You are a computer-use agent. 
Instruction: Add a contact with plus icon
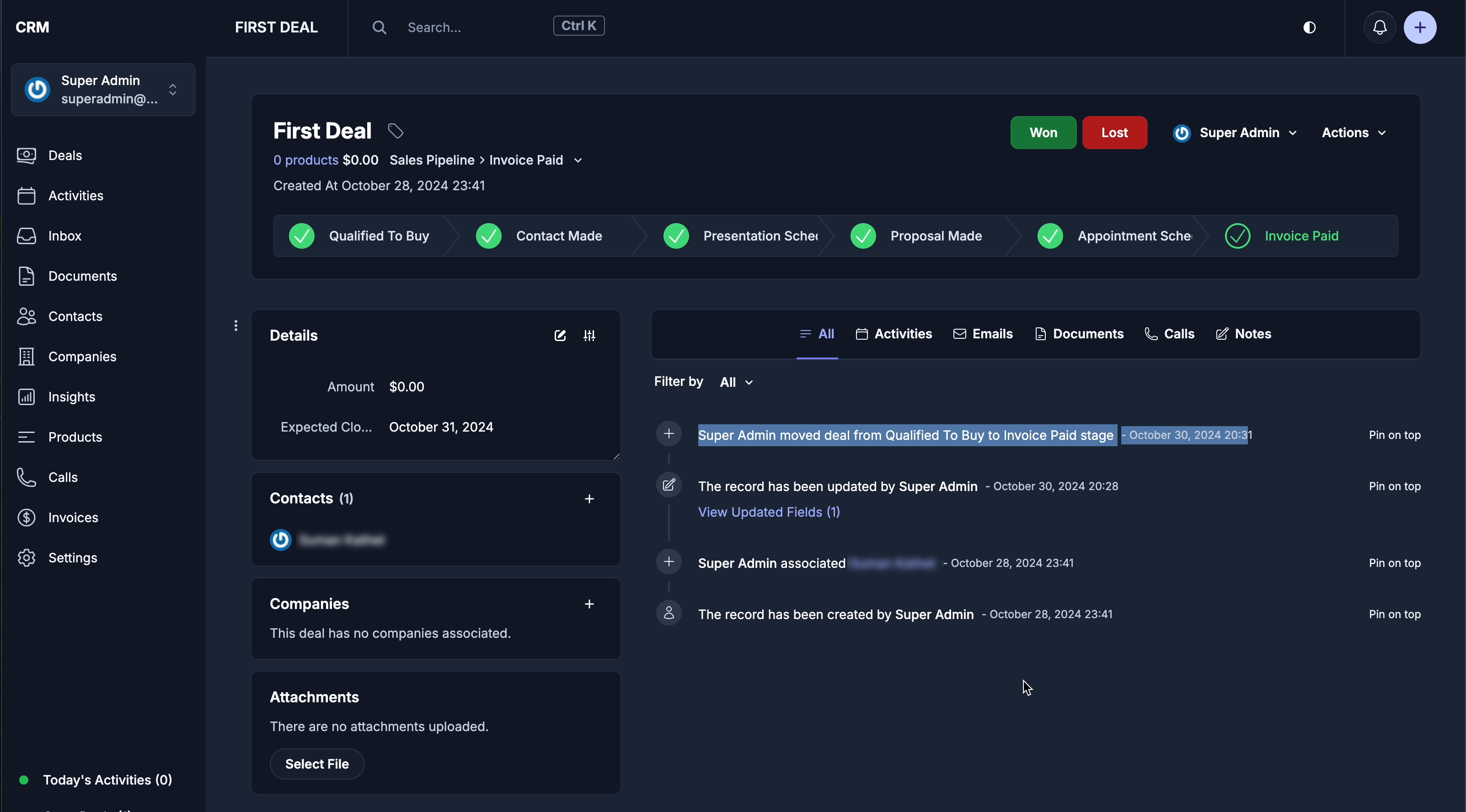[x=589, y=499]
